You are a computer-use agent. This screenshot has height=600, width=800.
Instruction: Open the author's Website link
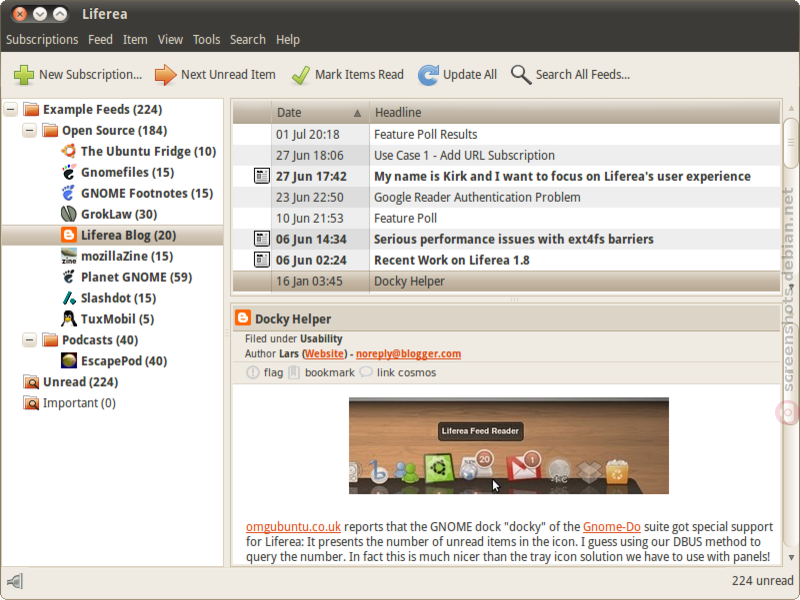[324, 354]
